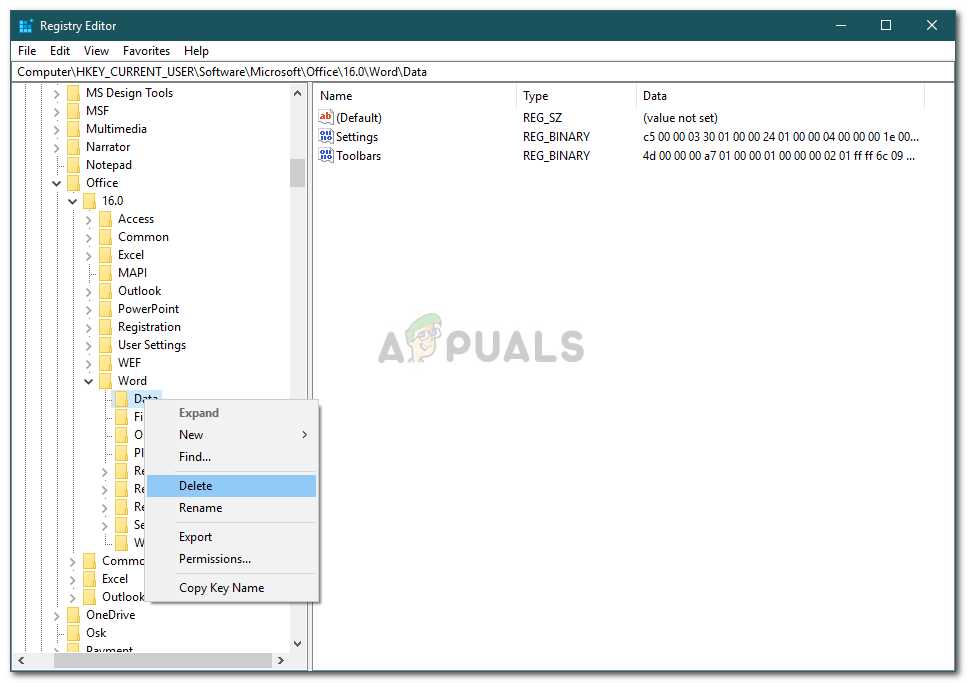The width and height of the screenshot is (967, 683).
Task: Open the New submenu in context menu
Action: (231, 435)
